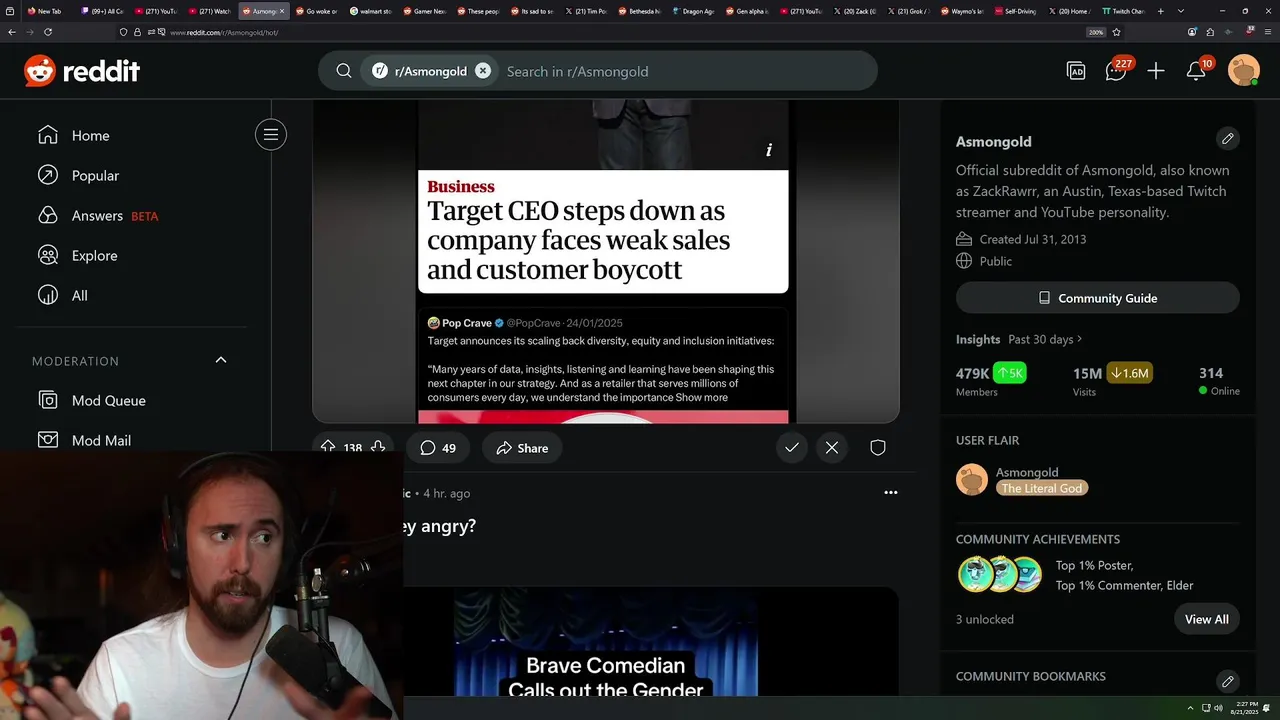The image size is (1280, 720).
Task: Approve the post with checkmark button
Action: 792,448
